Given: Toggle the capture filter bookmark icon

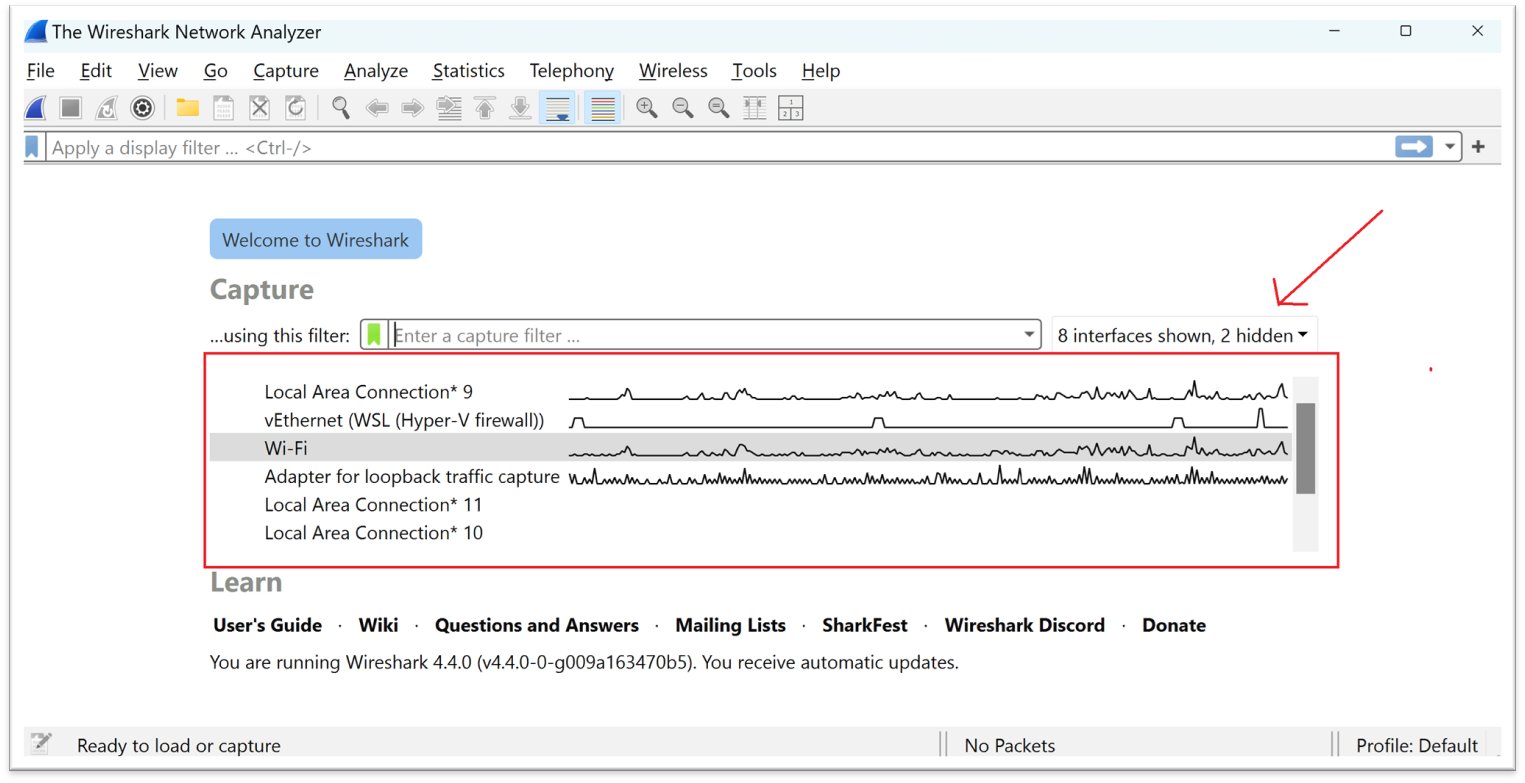Looking at the screenshot, I should pos(373,334).
